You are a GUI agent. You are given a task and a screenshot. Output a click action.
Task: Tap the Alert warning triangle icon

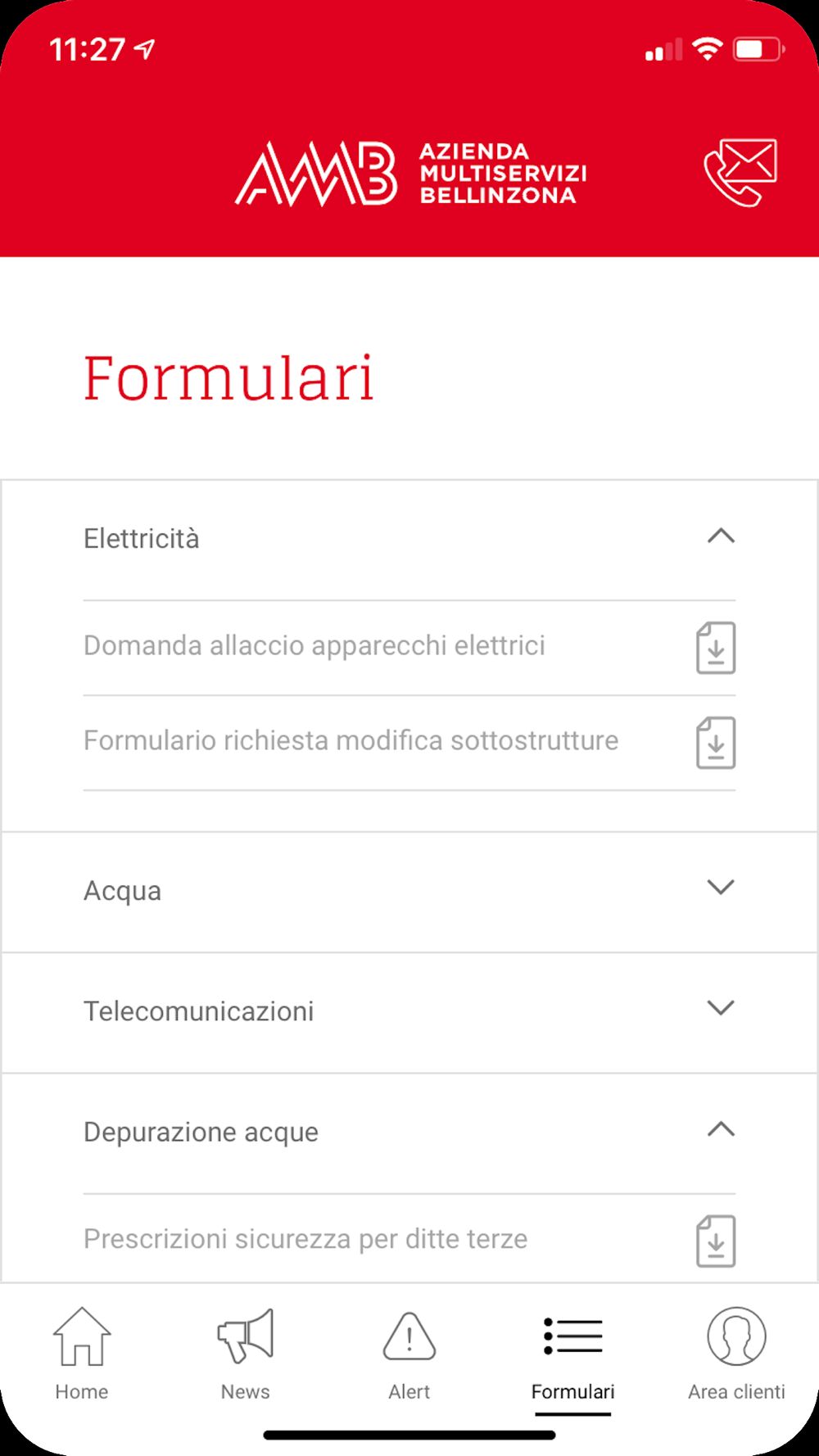click(x=409, y=1336)
